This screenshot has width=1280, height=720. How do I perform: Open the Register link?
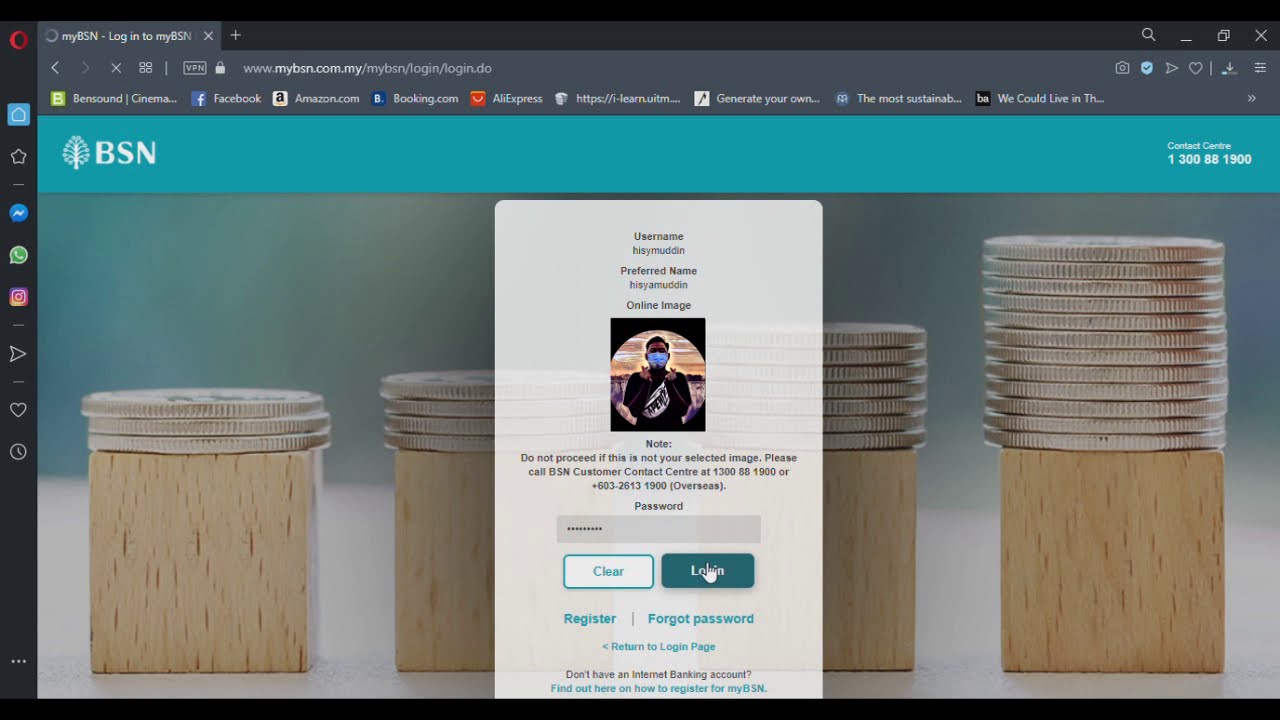[590, 619]
